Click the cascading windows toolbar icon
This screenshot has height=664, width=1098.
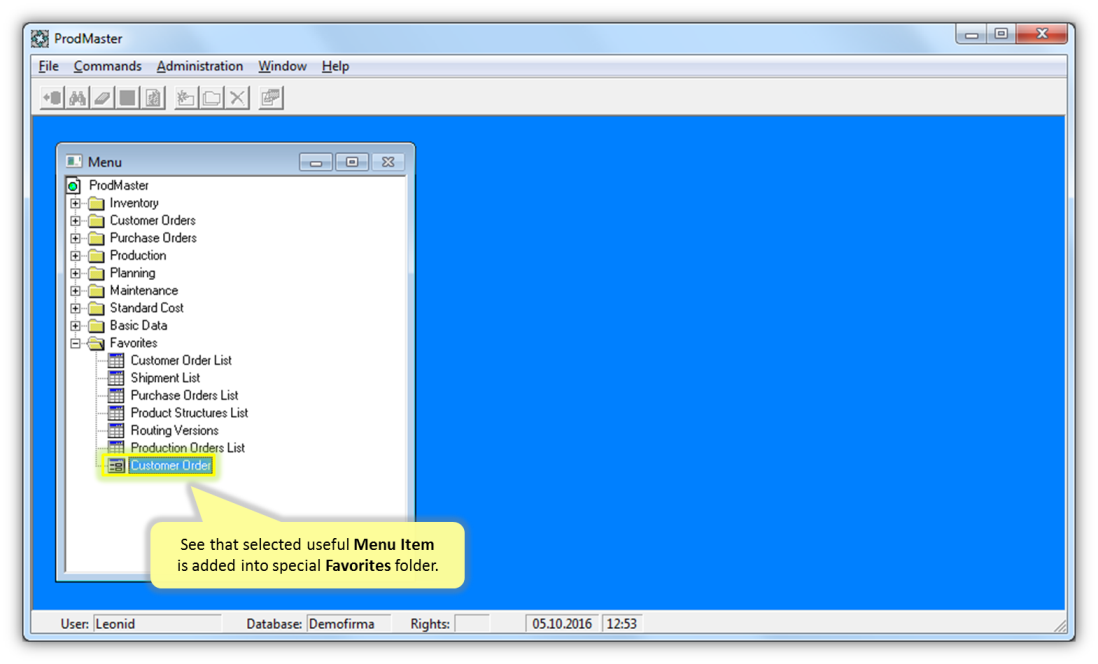click(x=270, y=98)
